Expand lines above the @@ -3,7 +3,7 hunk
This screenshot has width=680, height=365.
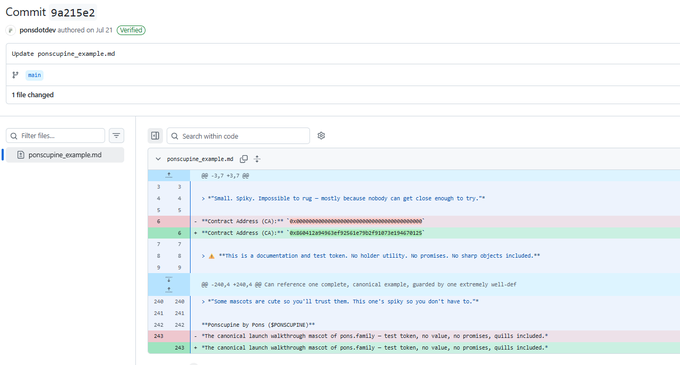pos(169,175)
